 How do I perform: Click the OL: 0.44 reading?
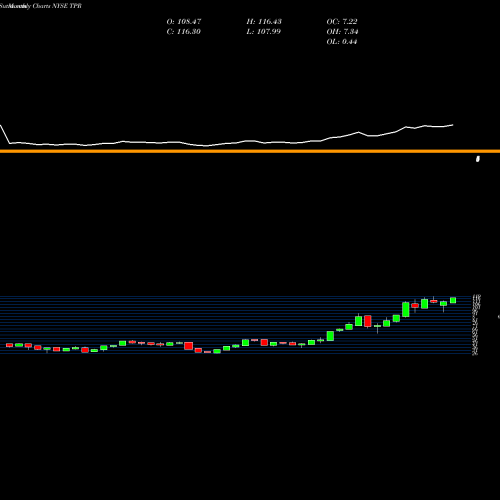pyautogui.click(x=342, y=42)
